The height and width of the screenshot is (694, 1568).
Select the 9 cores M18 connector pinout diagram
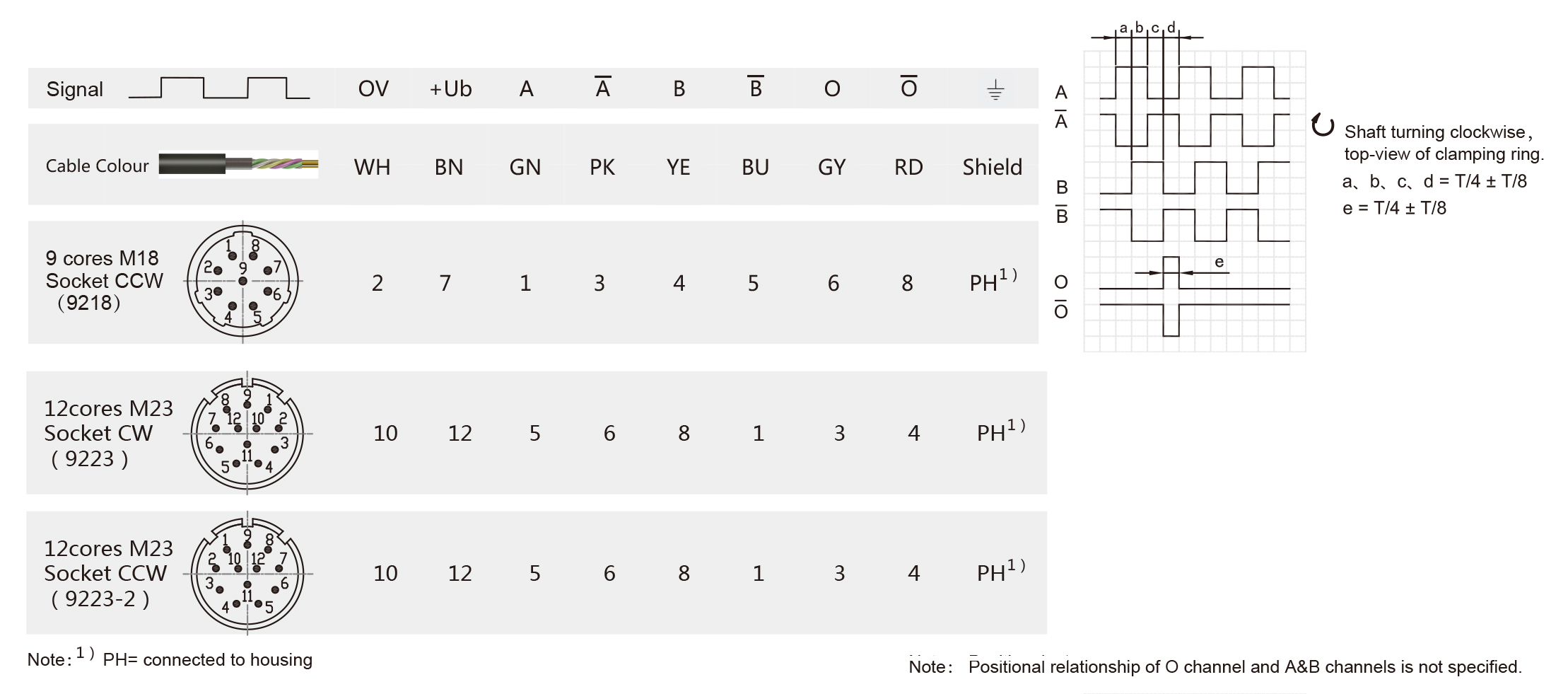coord(242,281)
